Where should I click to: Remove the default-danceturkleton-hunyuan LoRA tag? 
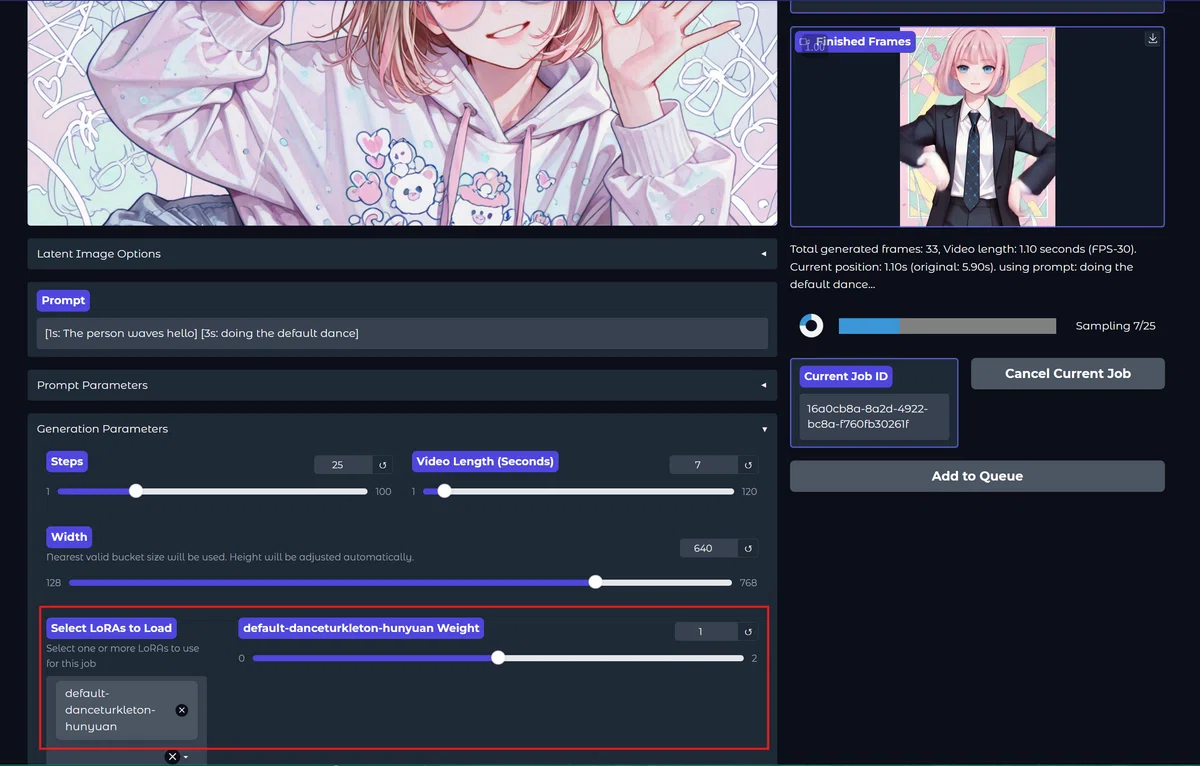(x=182, y=710)
